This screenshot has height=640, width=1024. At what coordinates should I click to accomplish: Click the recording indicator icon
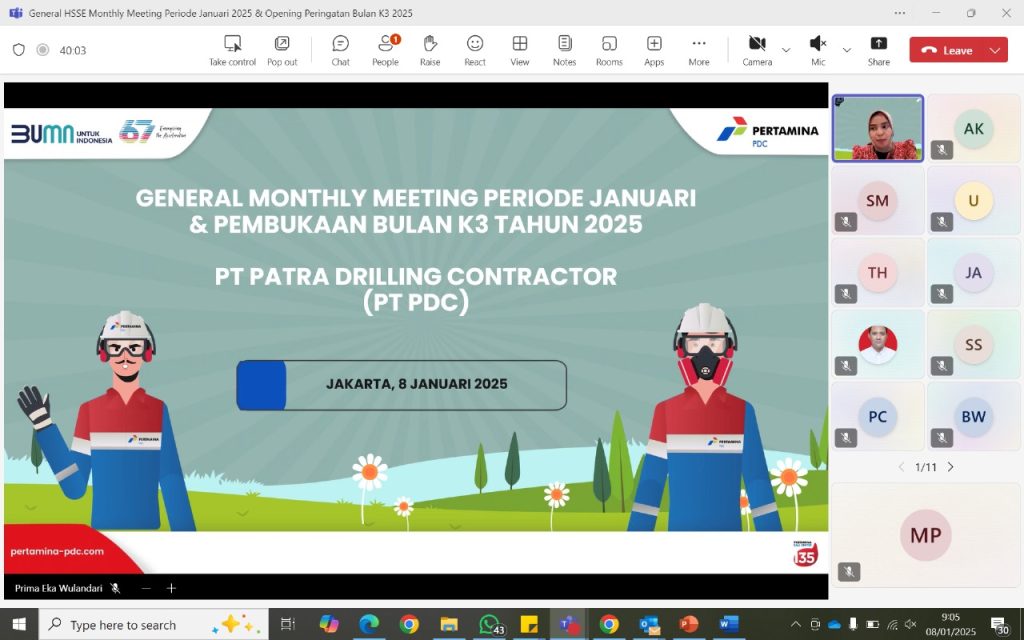(42, 50)
